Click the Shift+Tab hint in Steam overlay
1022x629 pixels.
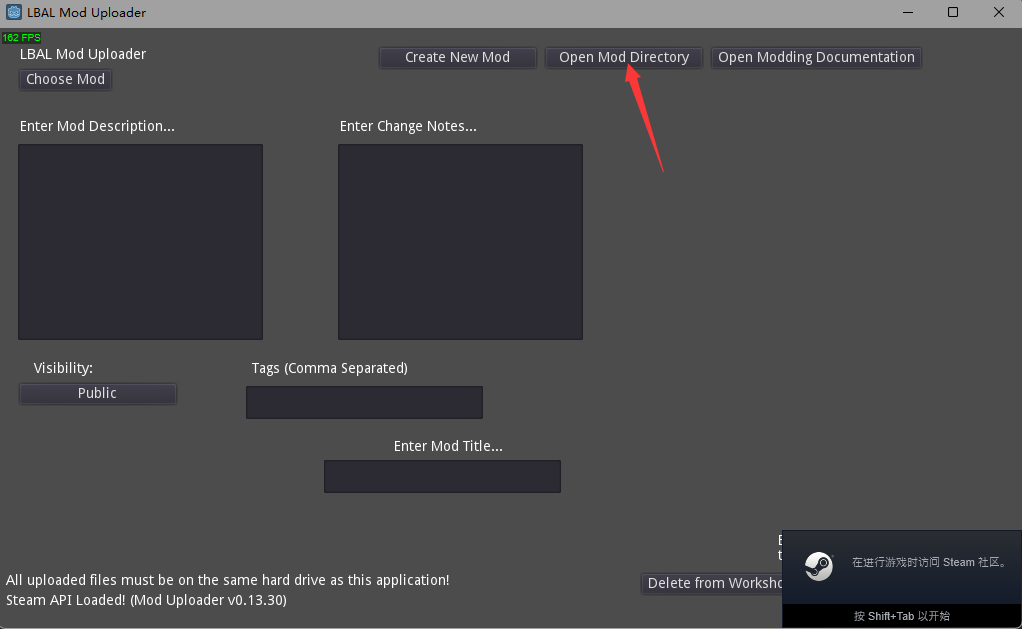pyautogui.click(x=901, y=616)
